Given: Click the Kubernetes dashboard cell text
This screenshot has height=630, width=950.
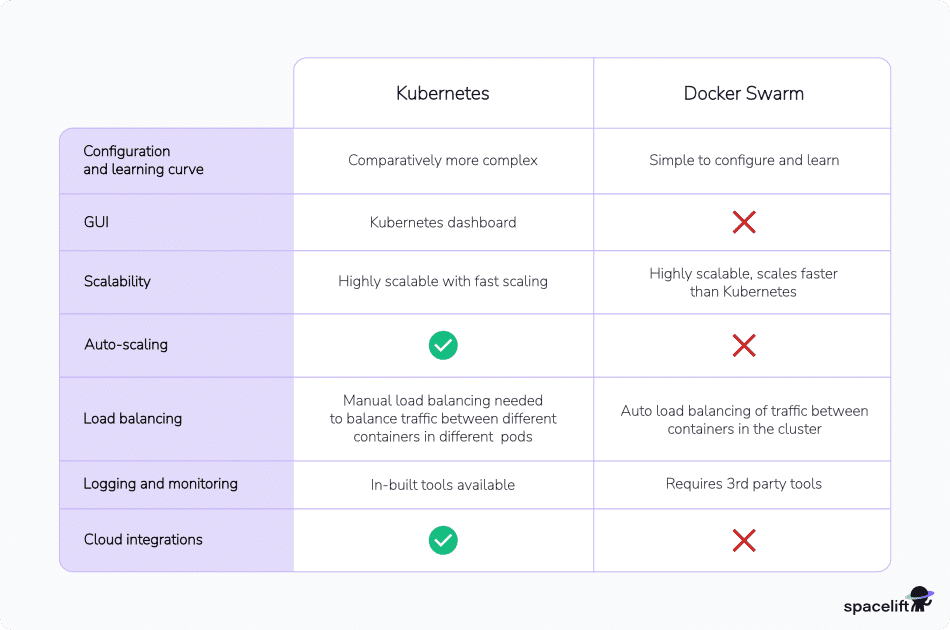Looking at the screenshot, I should click(x=443, y=222).
